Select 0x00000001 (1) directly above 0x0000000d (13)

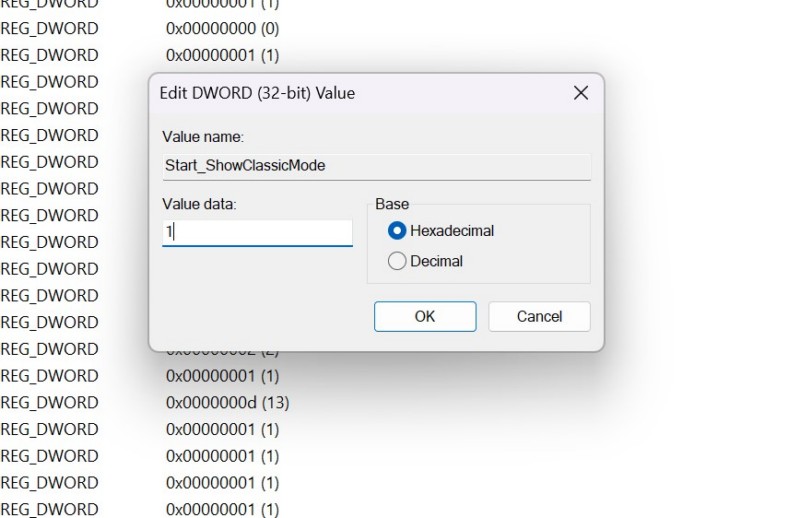pyautogui.click(x=222, y=376)
